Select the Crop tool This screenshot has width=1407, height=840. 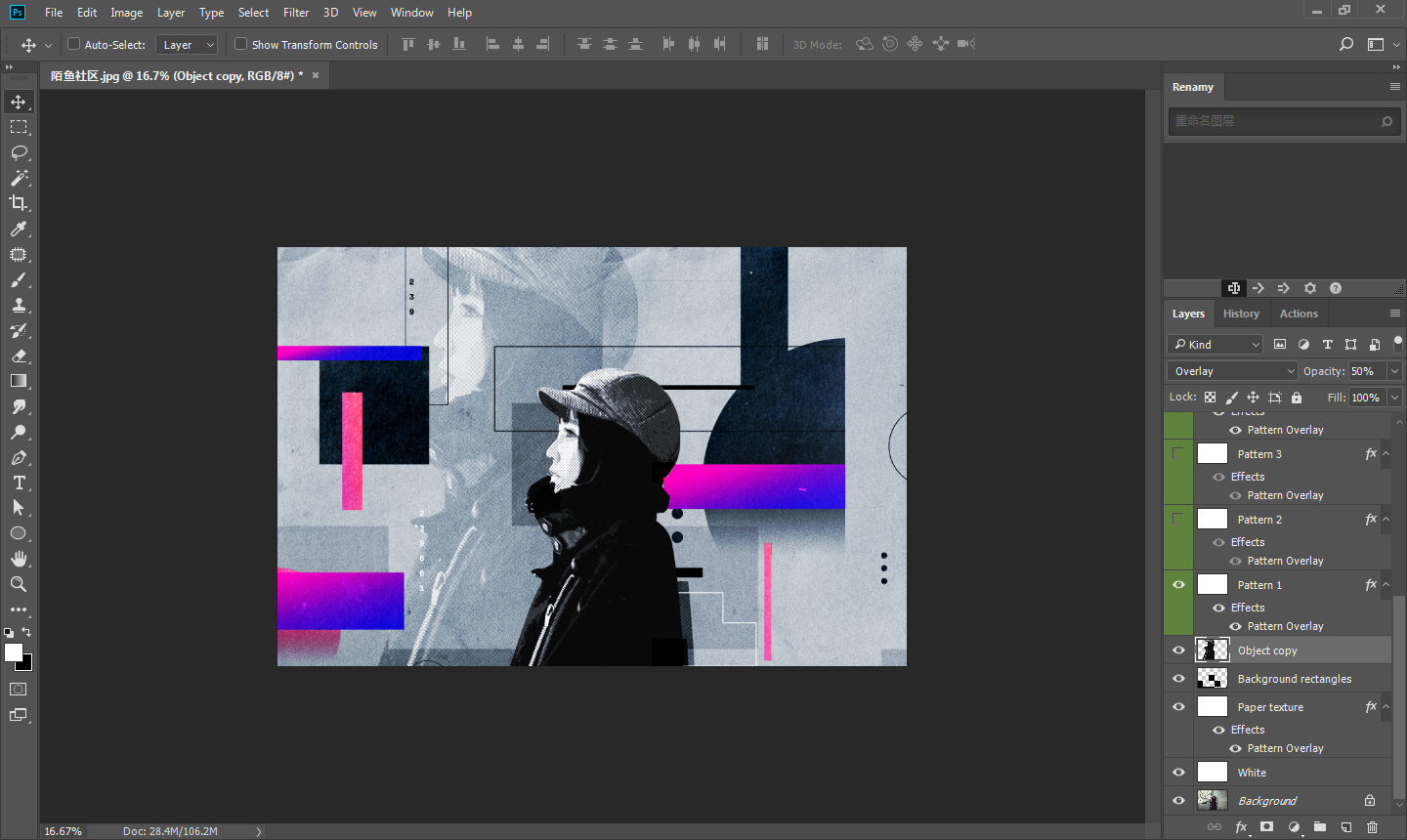click(19, 203)
